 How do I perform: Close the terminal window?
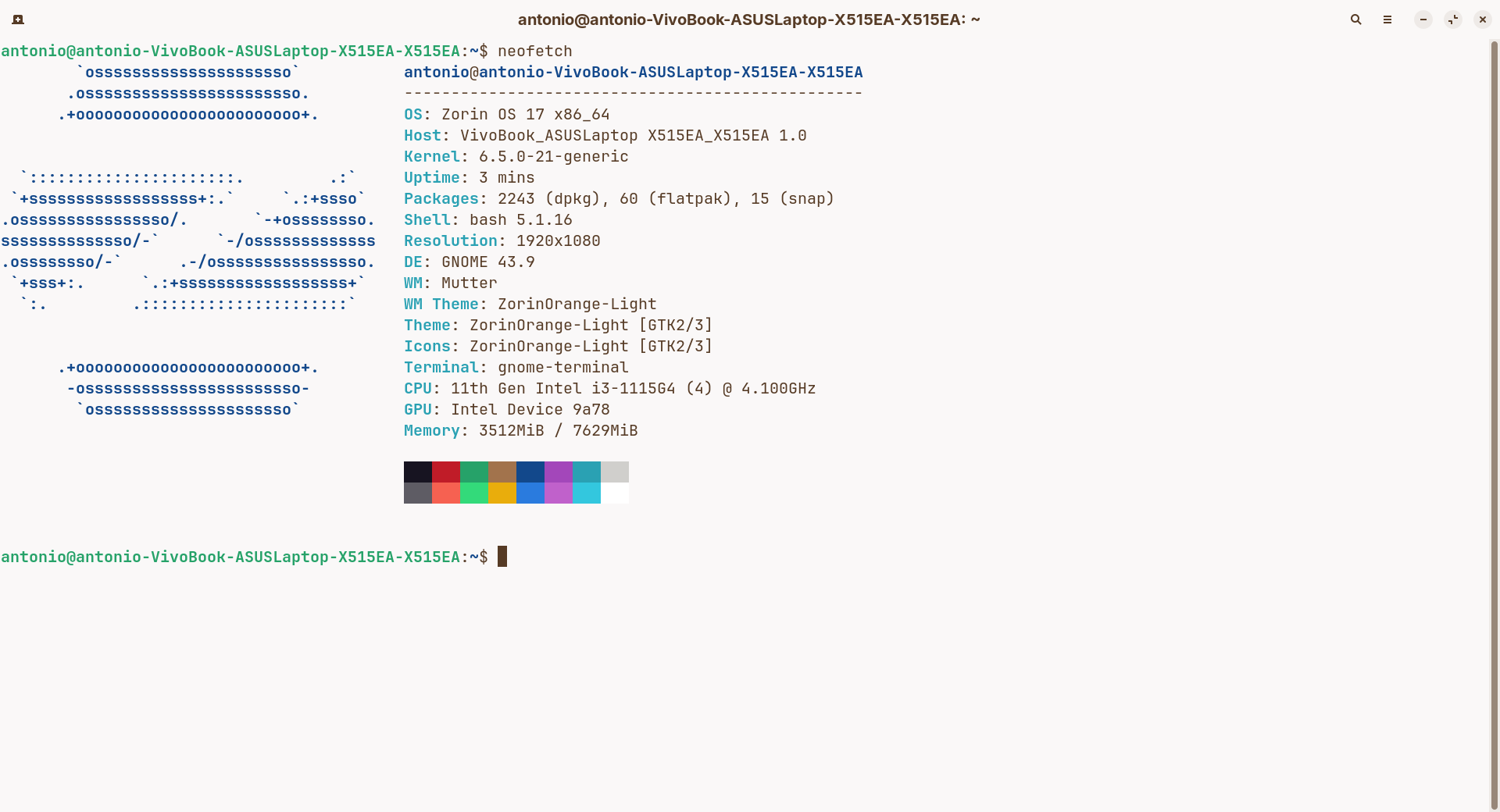coord(1483,20)
